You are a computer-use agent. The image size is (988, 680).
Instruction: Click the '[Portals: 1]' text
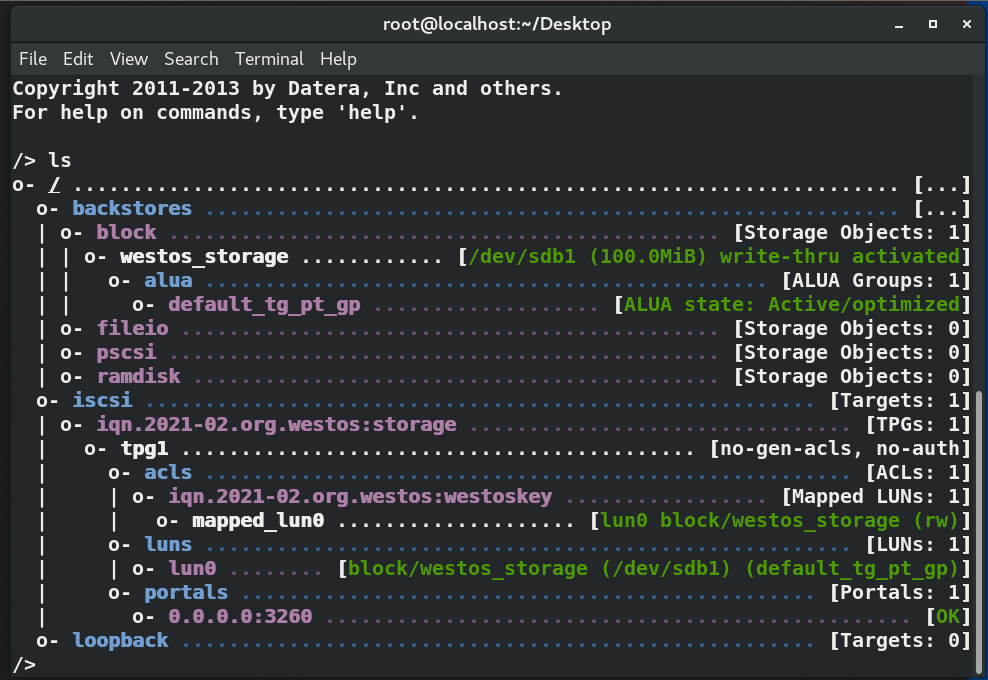point(900,592)
